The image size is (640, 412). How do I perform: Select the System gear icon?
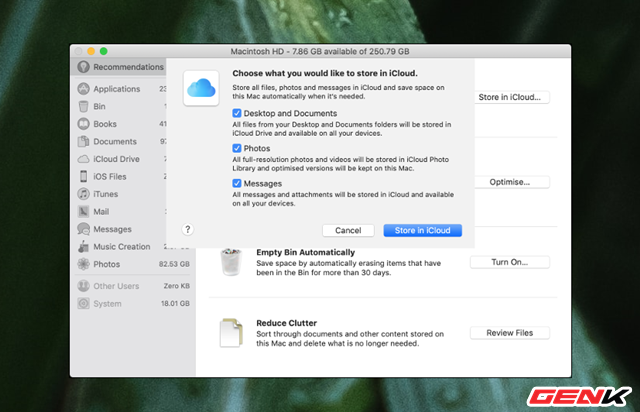(83, 303)
